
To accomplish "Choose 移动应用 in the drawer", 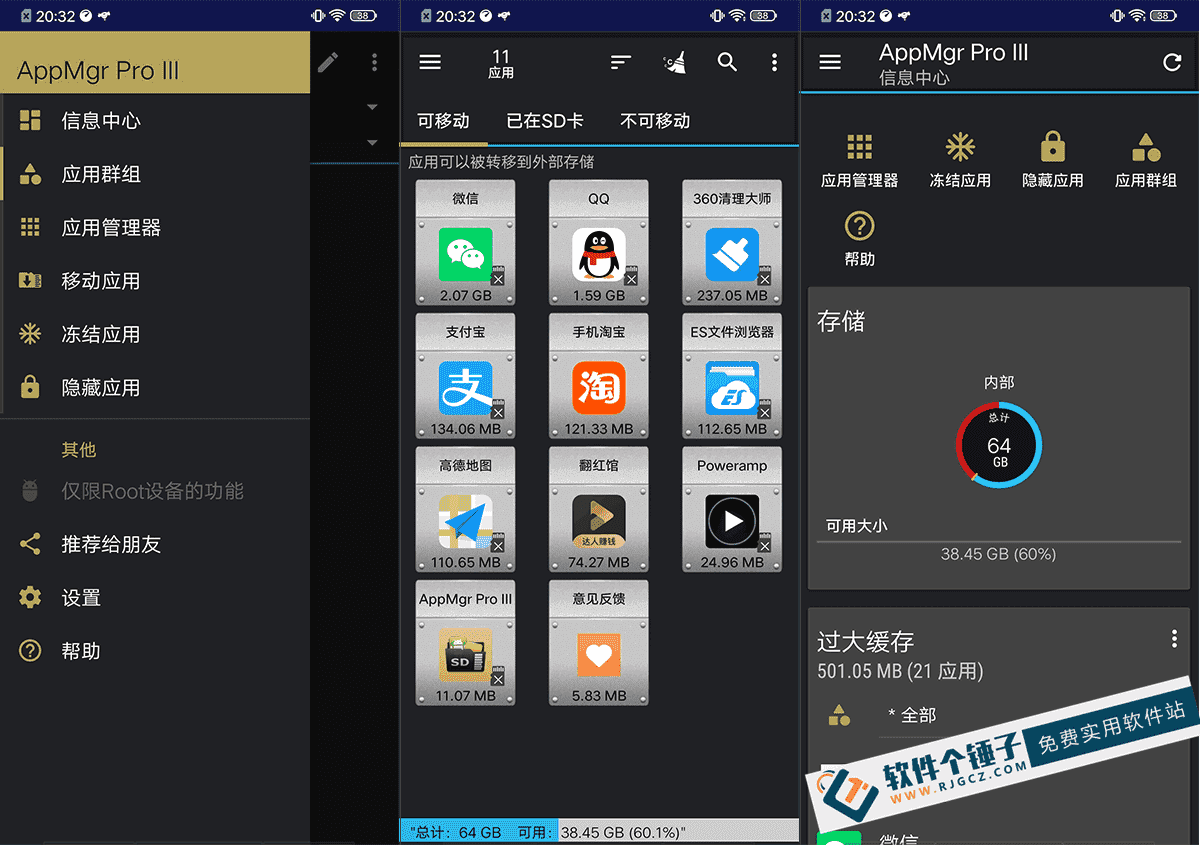I will tap(155, 281).
